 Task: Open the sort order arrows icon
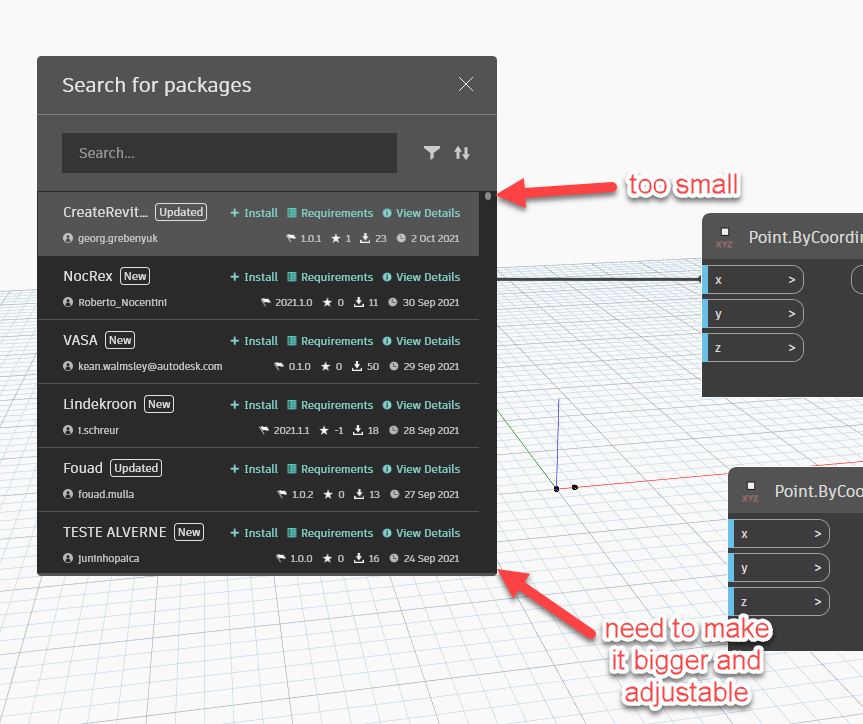click(462, 153)
